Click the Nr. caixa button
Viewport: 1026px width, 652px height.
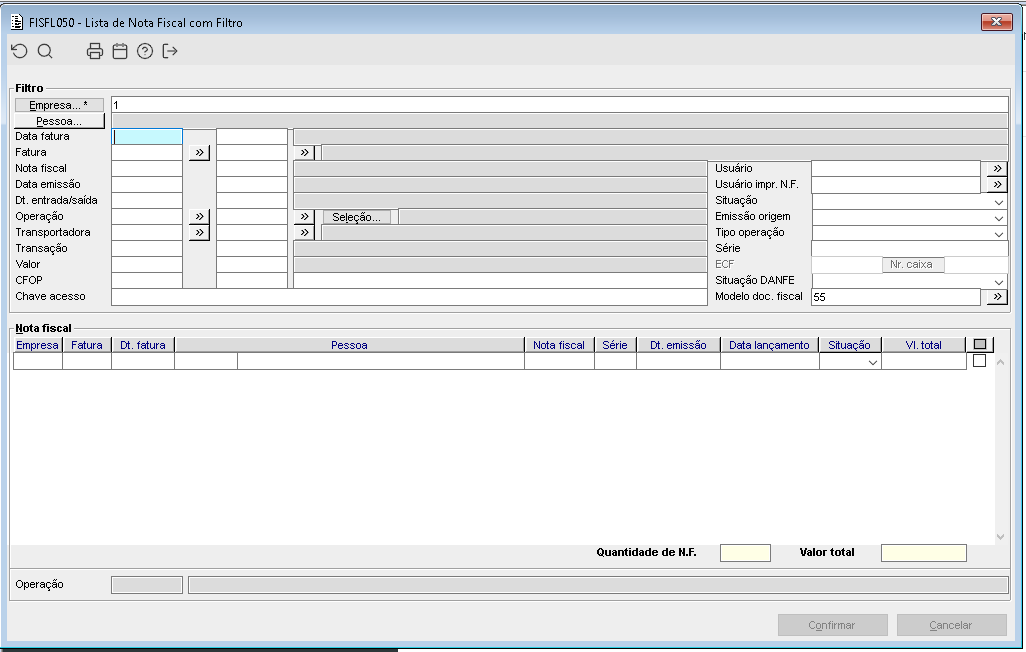tap(911, 264)
